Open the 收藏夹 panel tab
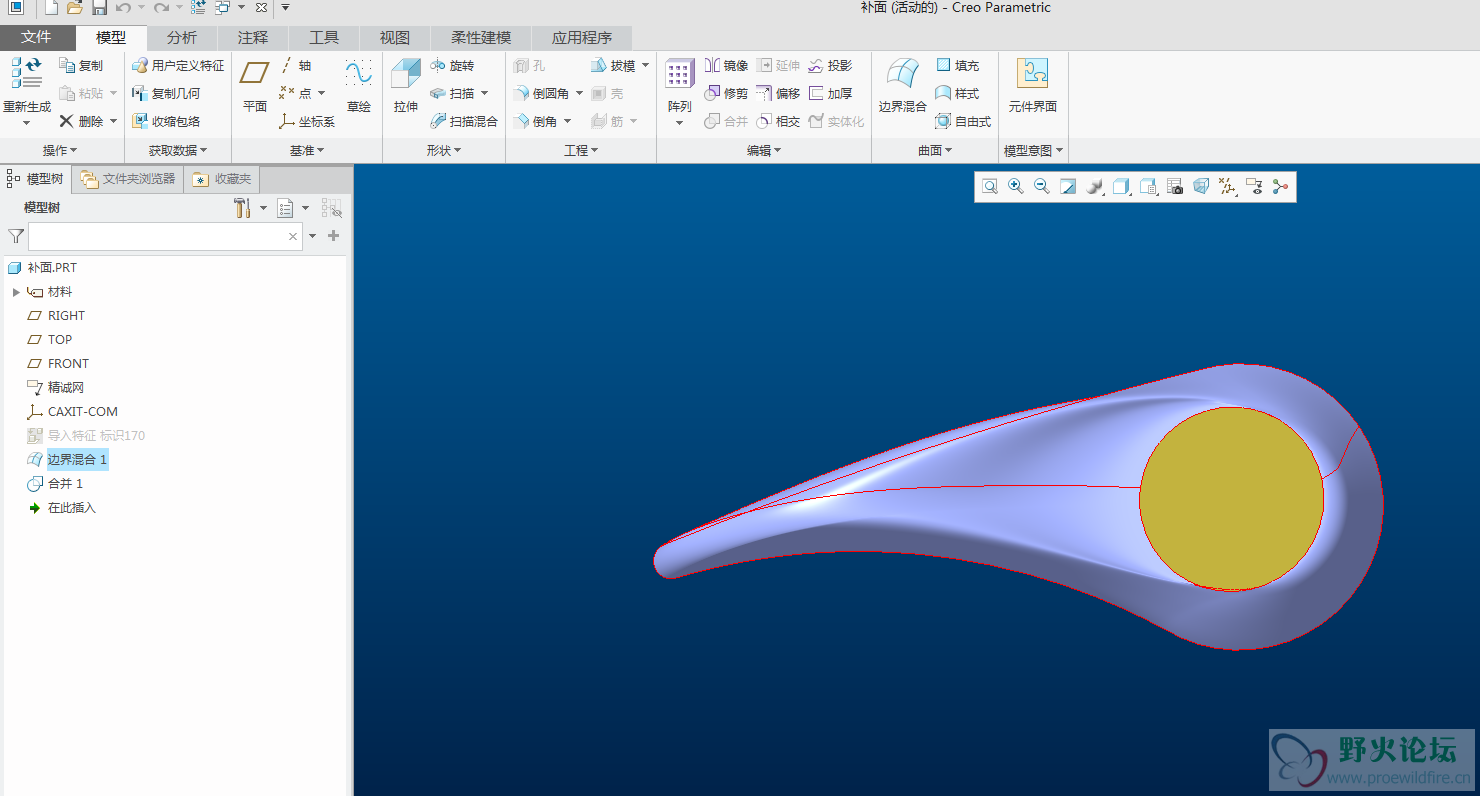This screenshot has height=796, width=1480. 223,179
